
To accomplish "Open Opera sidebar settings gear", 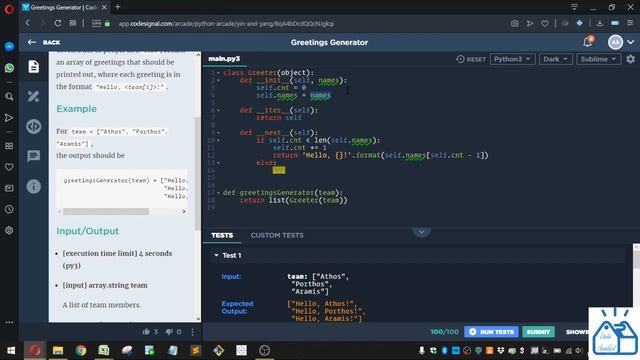I will pos(9,230).
